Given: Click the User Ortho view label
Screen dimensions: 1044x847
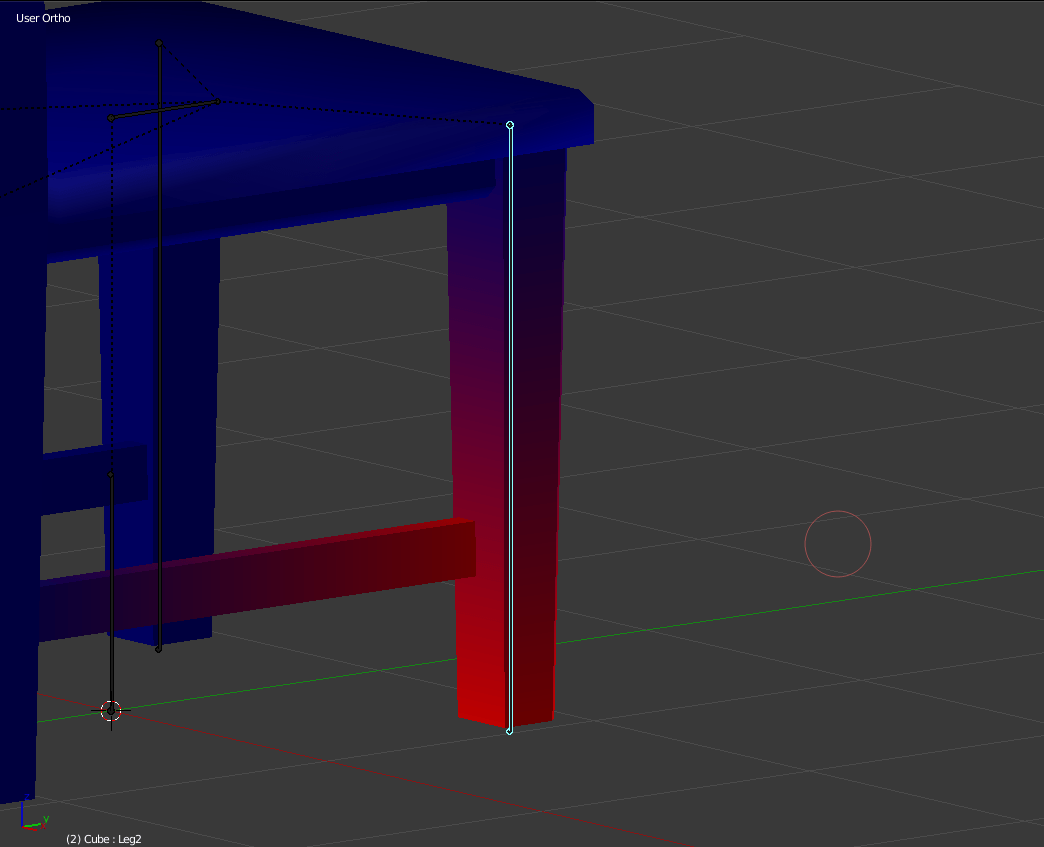Looking at the screenshot, I should click(x=43, y=18).
